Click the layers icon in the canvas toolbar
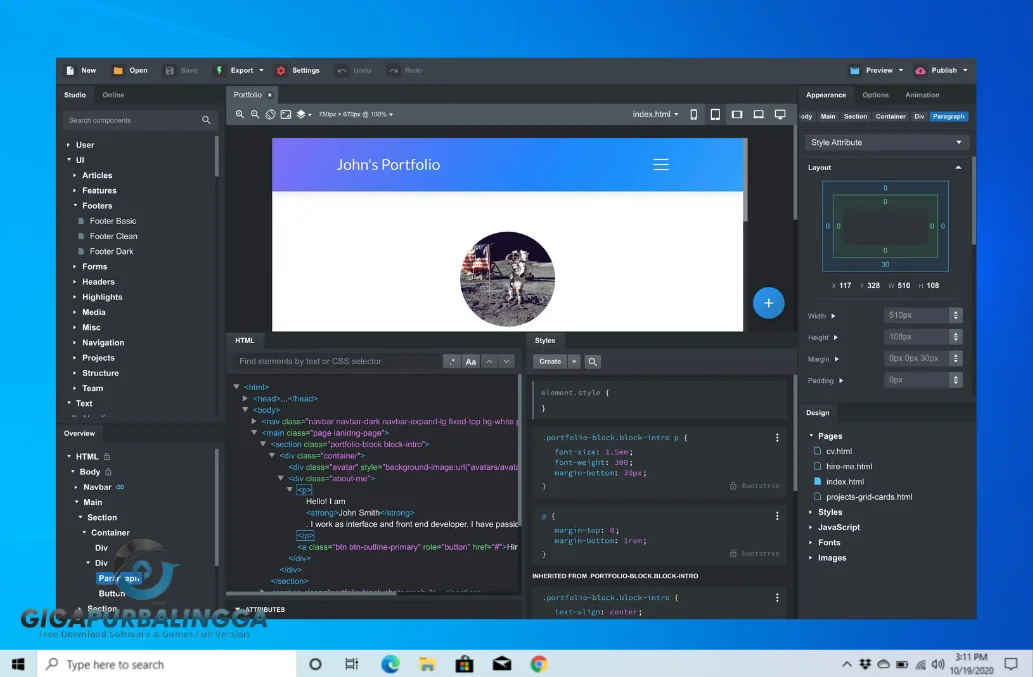Screen dimensions: 1033x677 pyautogui.click(x=301, y=114)
